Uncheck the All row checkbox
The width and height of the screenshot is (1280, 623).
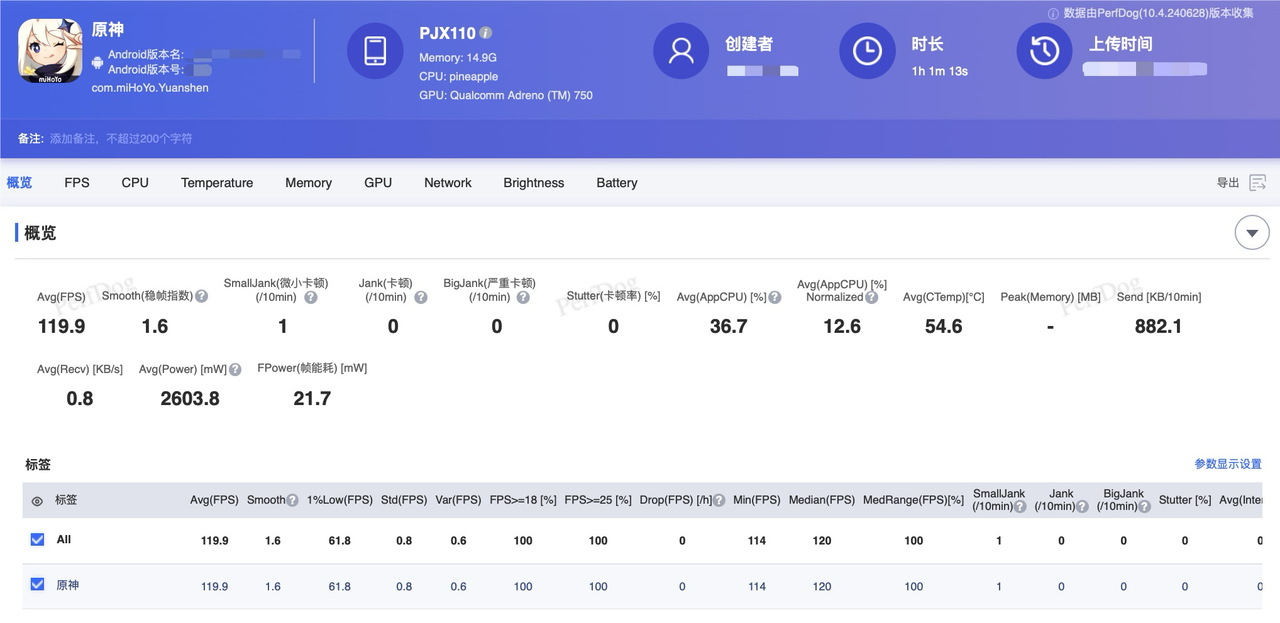pos(38,539)
